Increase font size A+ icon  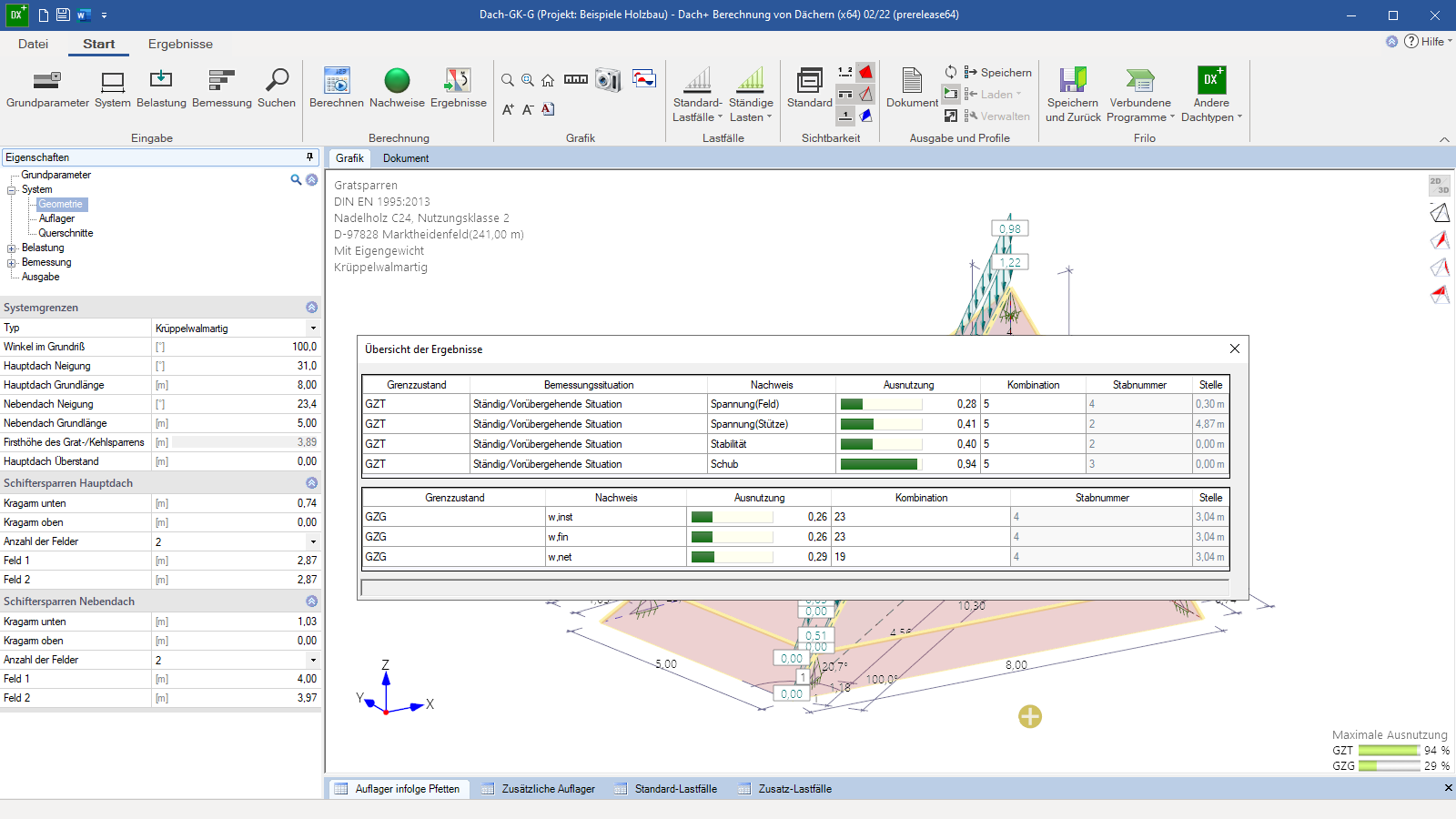(508, 109)
